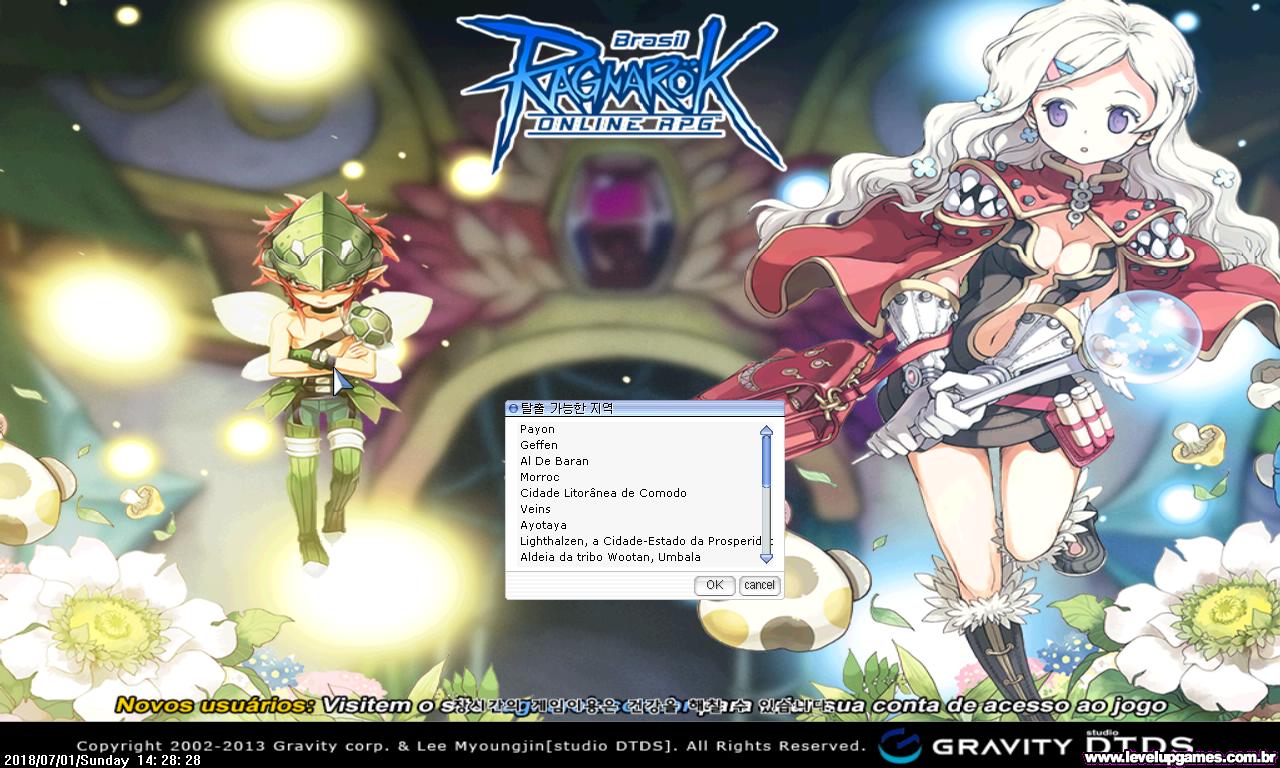
Task: Click the studio DTDS logo
Action: (1138, 742)
